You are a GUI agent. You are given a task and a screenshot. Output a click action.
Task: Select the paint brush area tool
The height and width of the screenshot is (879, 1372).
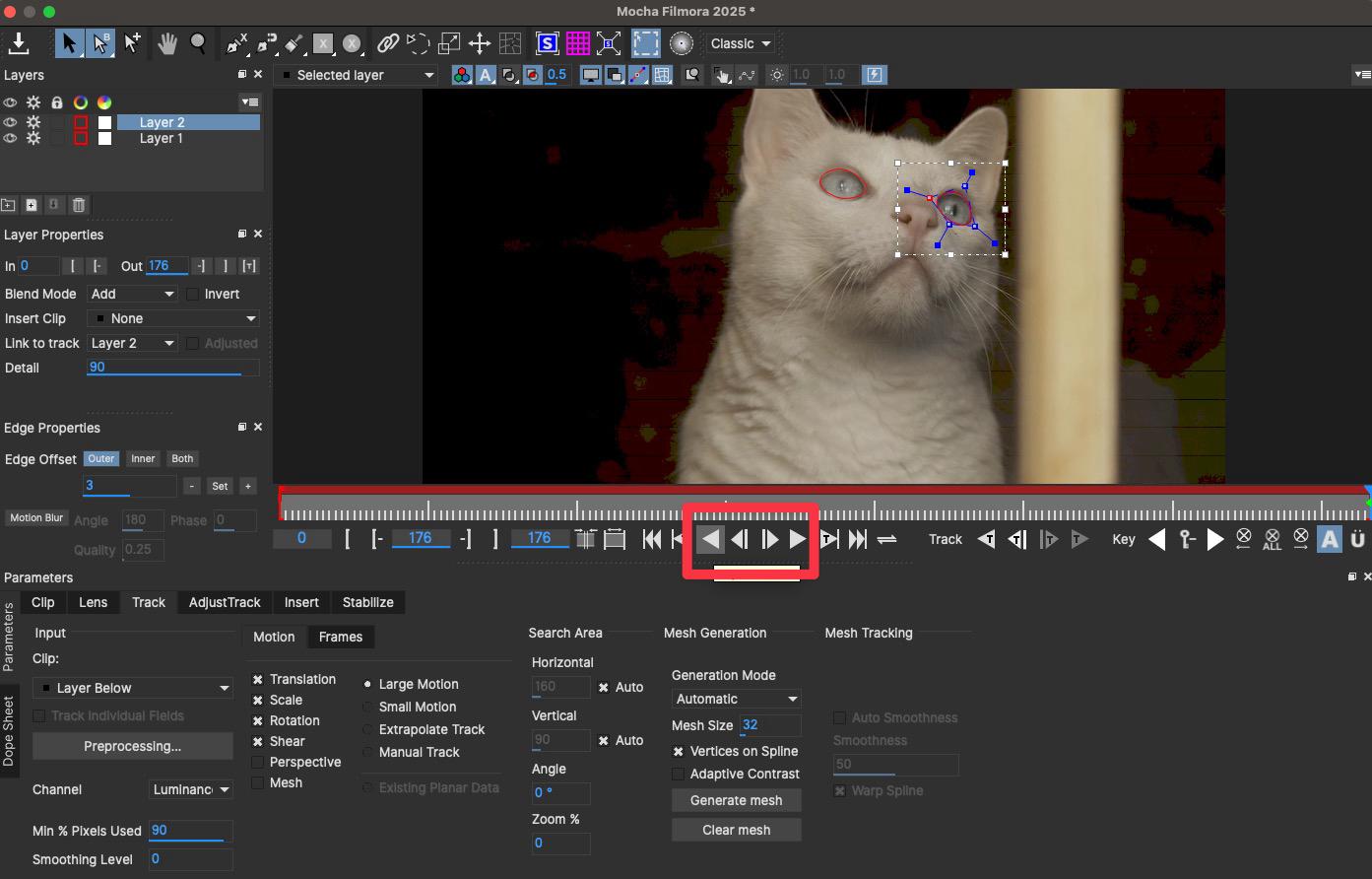(294, 43)
